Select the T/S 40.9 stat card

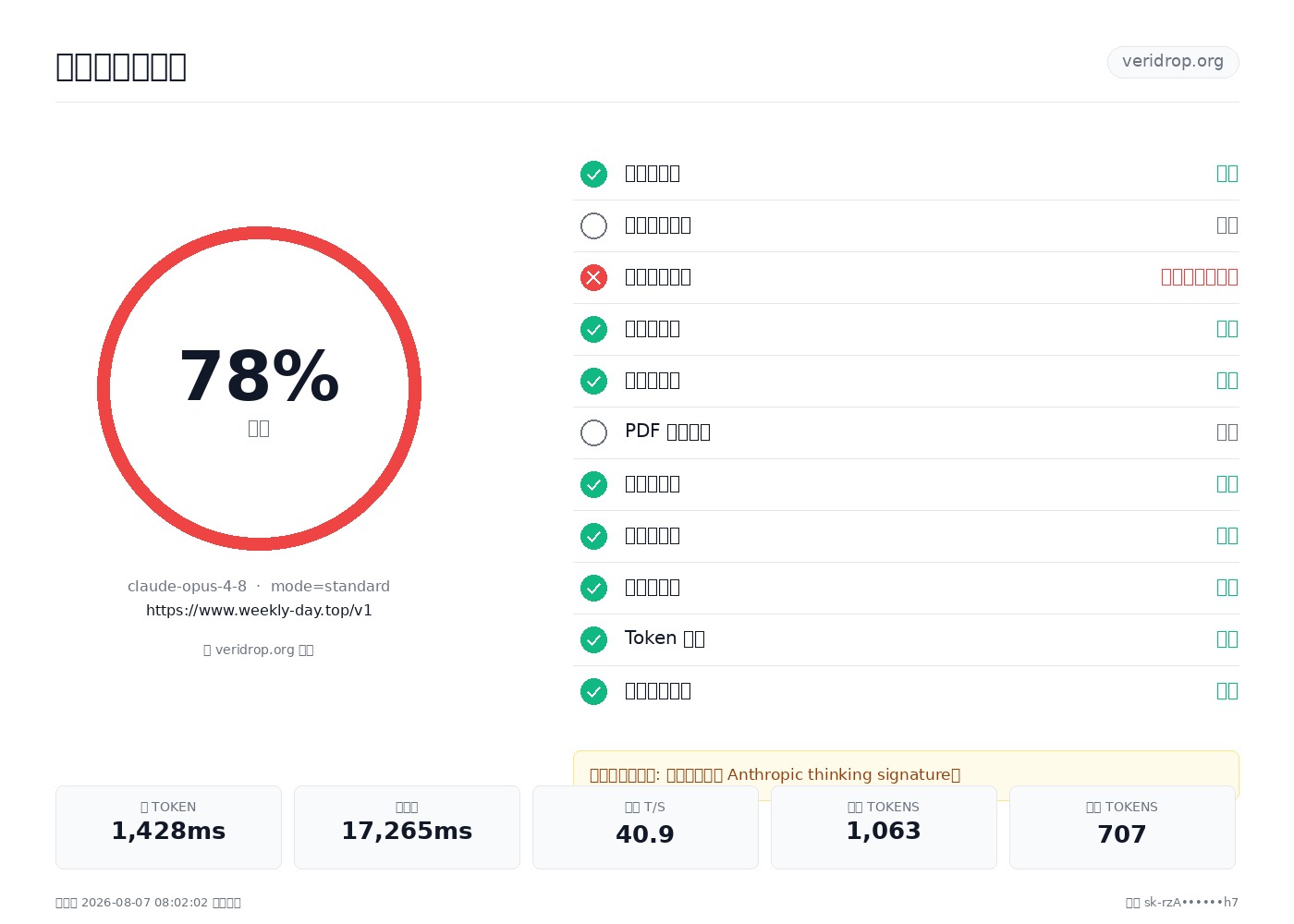[x=645, y=827]
